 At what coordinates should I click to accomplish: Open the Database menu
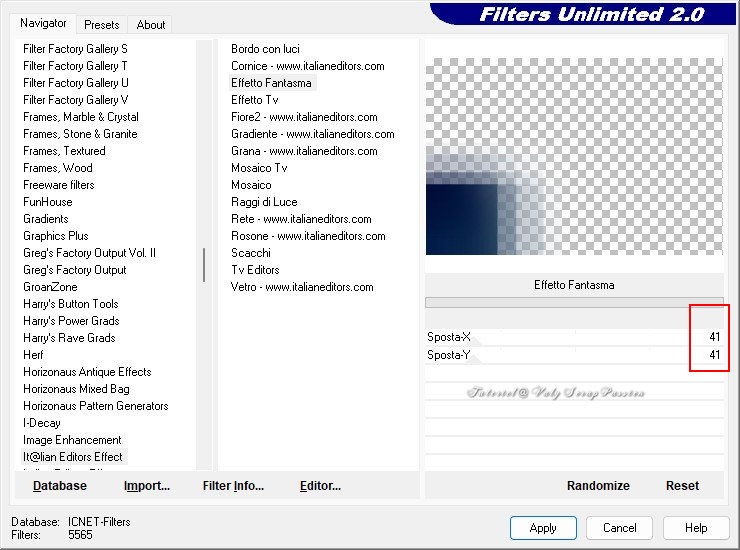[x=59, y=486]
